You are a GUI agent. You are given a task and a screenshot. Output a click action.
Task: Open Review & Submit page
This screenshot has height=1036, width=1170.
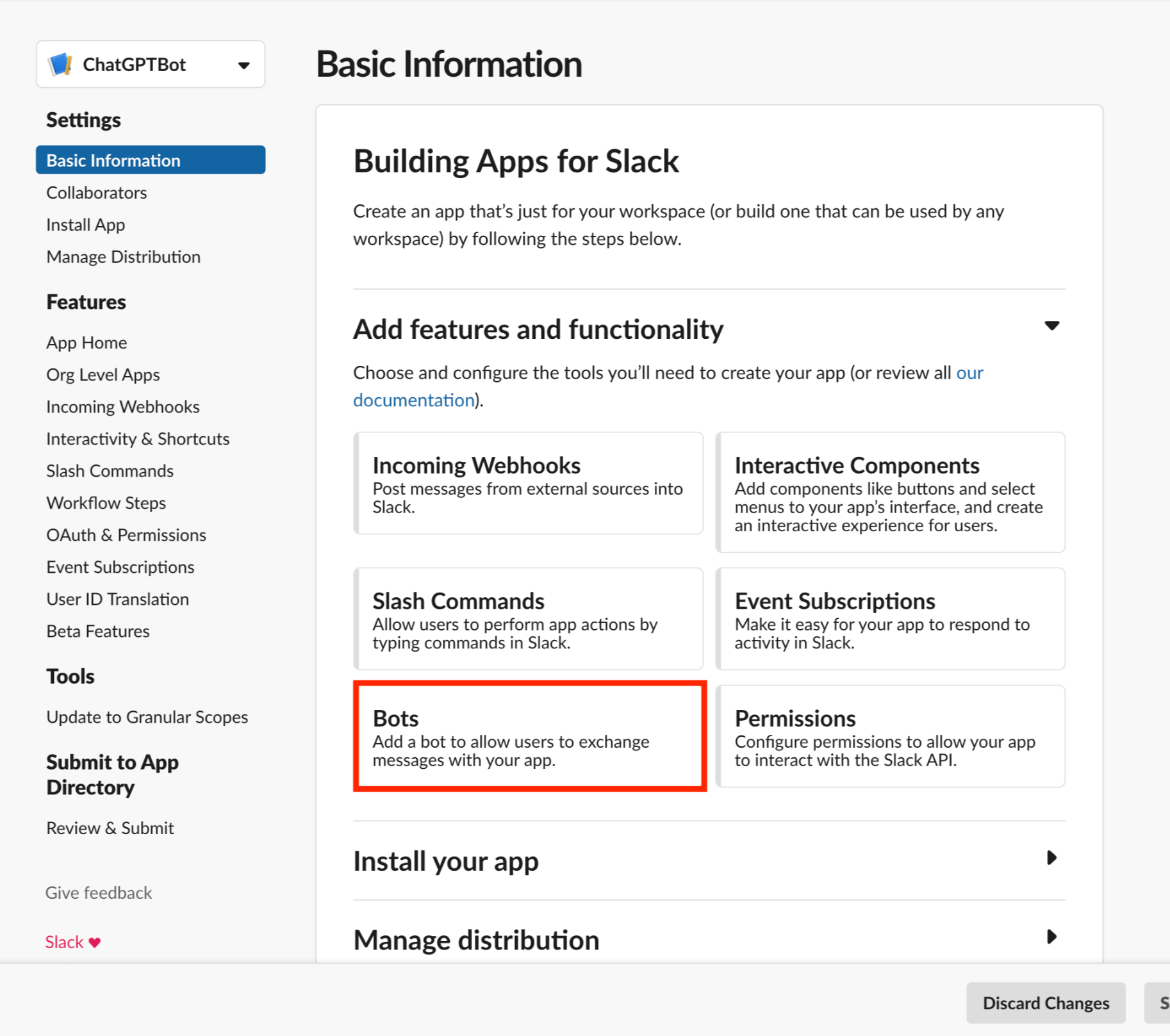110,828
